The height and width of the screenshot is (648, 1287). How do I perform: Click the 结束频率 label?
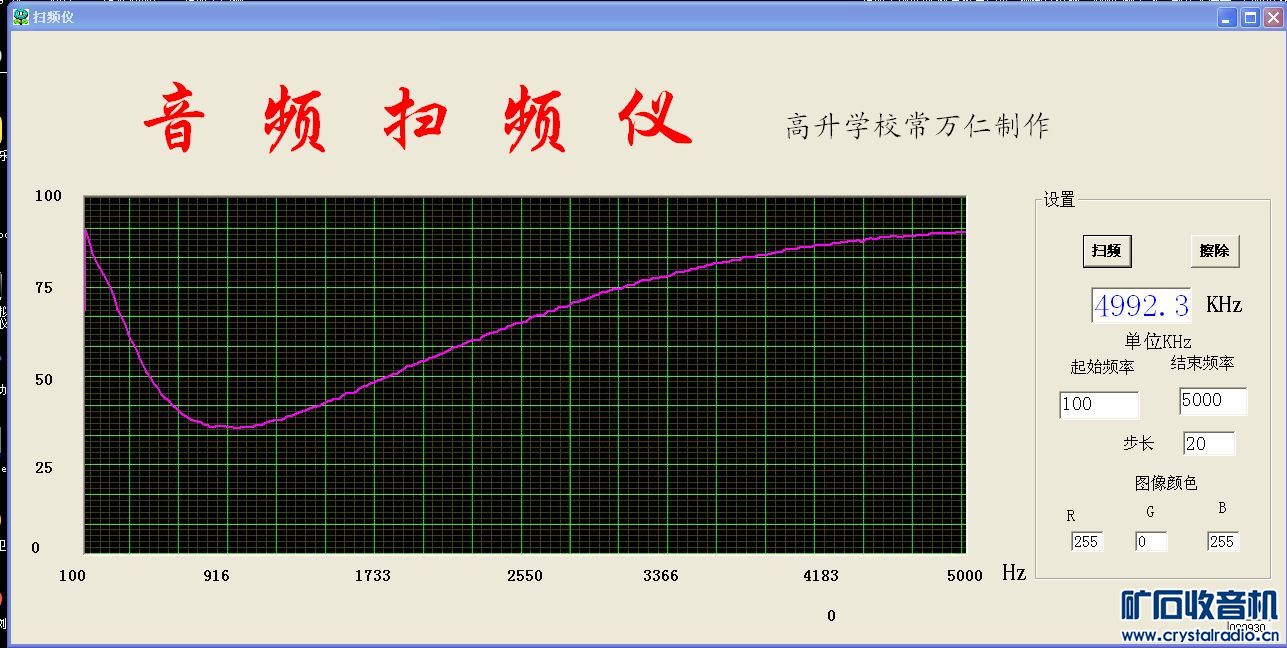pyautogui.click(x=1202, y=363)
